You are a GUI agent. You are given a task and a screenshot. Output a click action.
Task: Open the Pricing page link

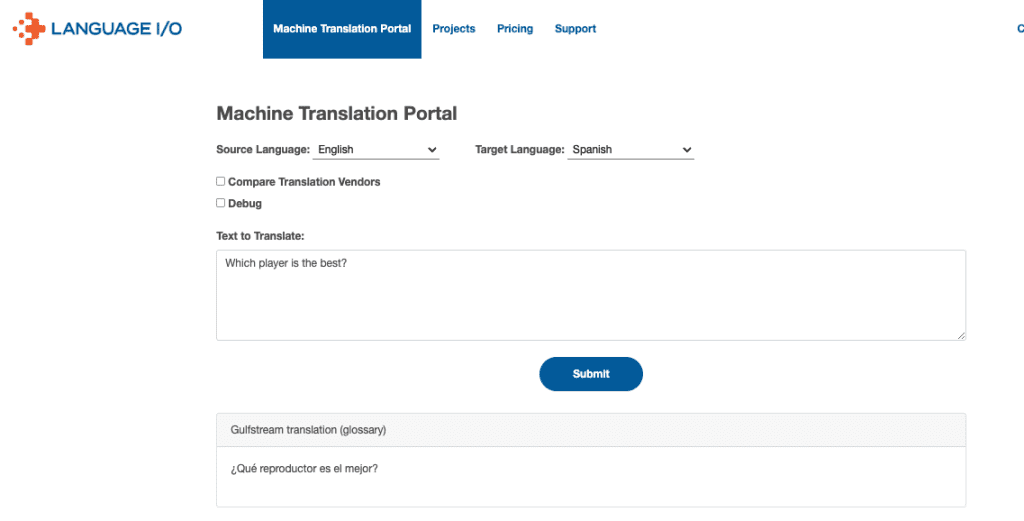(x=515, y=29)
